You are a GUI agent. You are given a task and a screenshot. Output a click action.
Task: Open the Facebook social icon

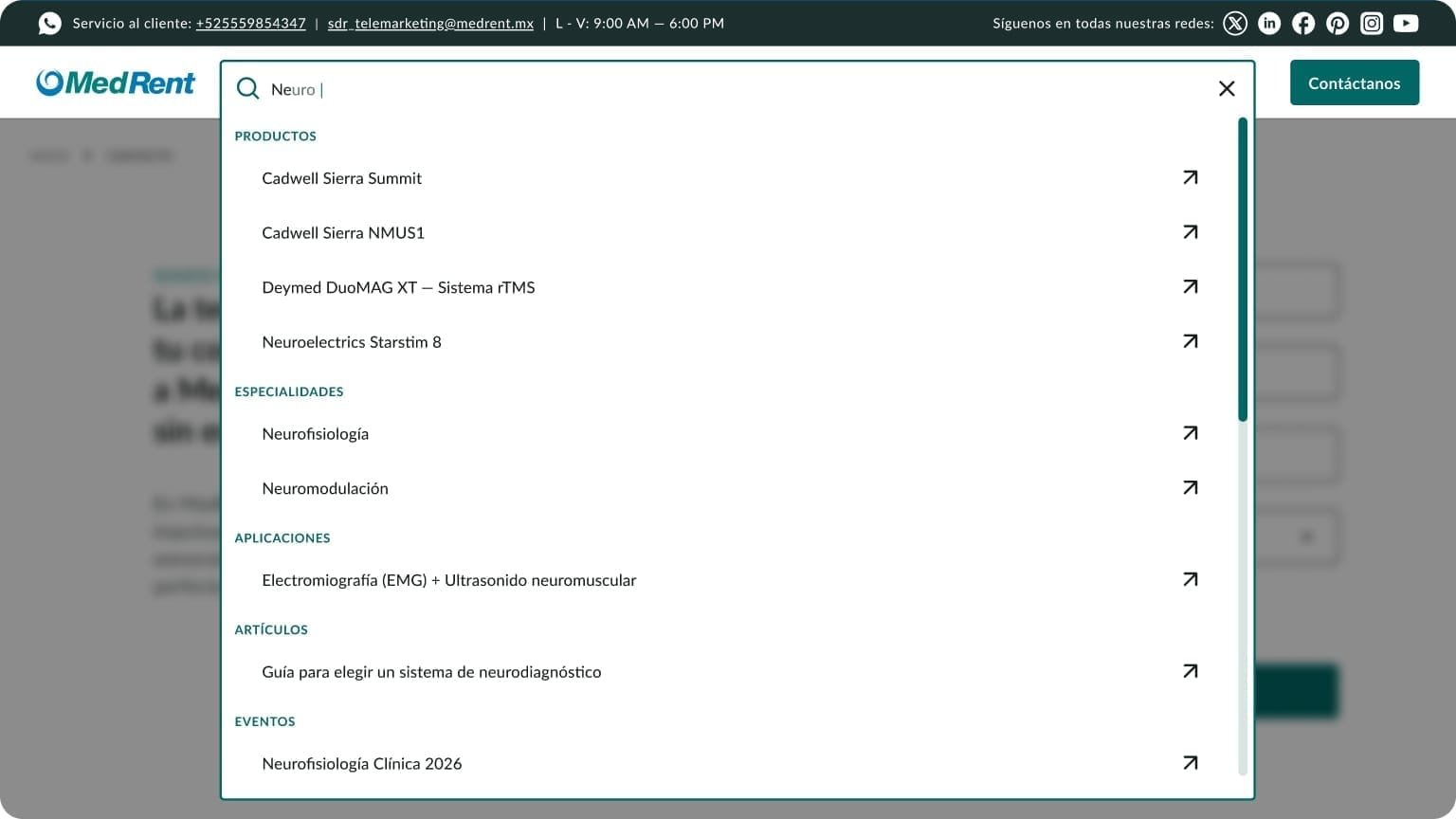(x=1303, y=23)
